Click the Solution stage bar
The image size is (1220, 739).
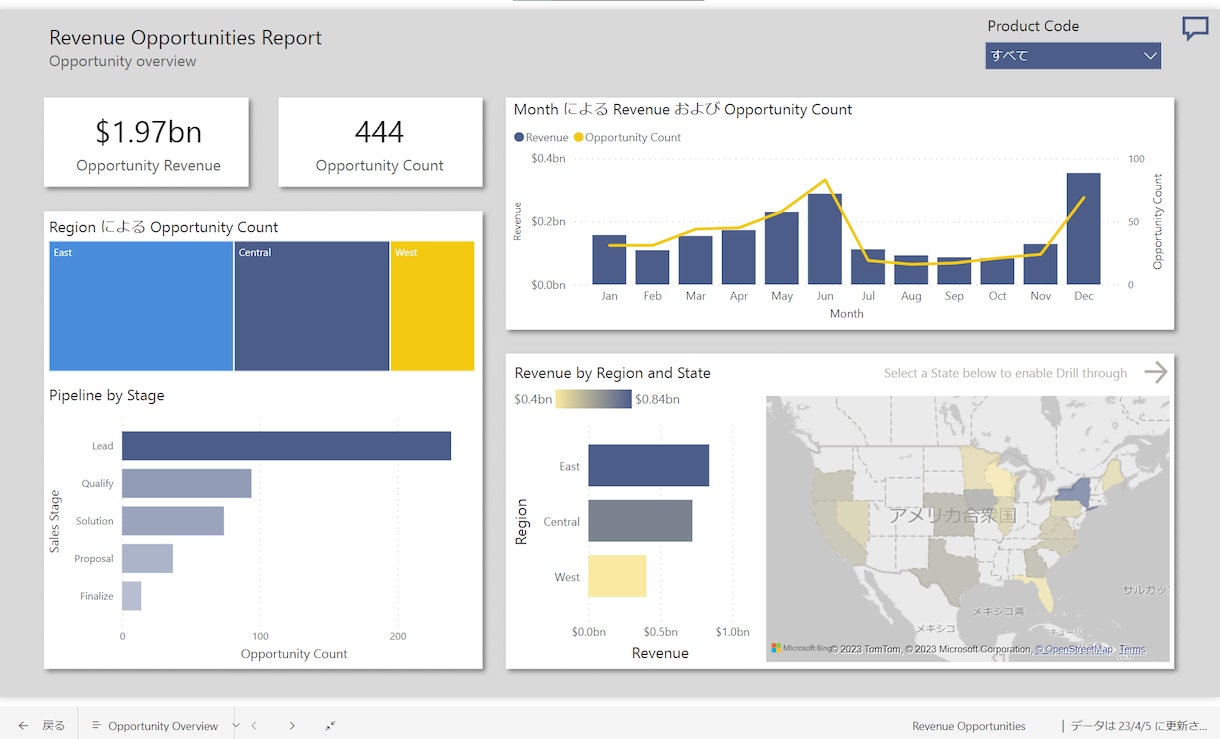pyautogui.click(x=173, y=521)
